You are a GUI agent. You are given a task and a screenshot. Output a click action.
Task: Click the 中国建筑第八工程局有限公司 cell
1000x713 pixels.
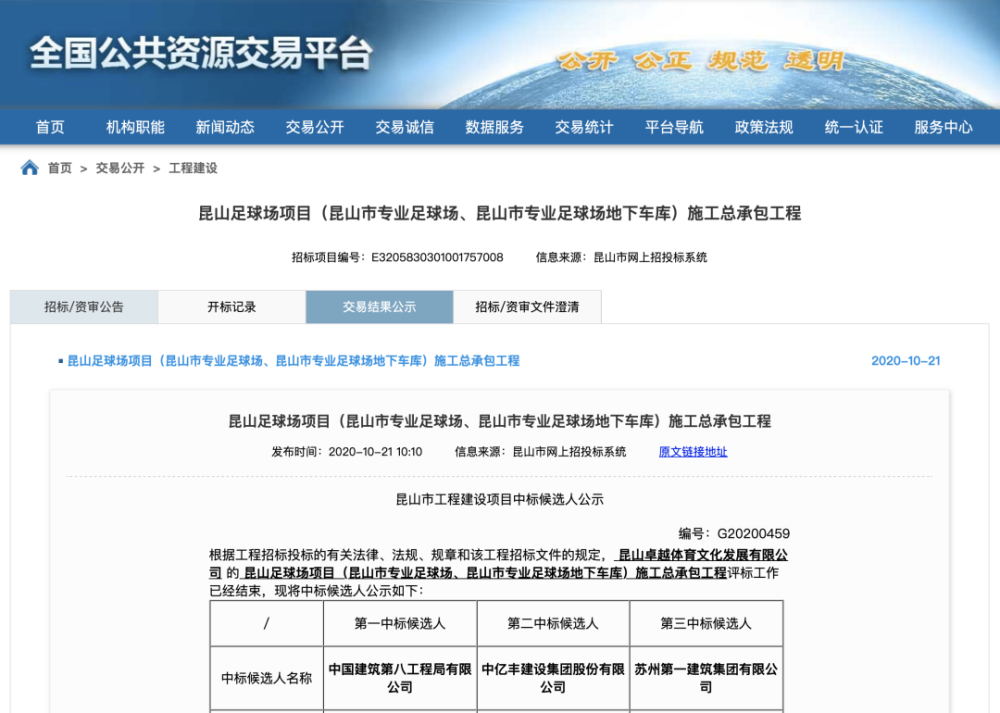[x=400, y=678]
